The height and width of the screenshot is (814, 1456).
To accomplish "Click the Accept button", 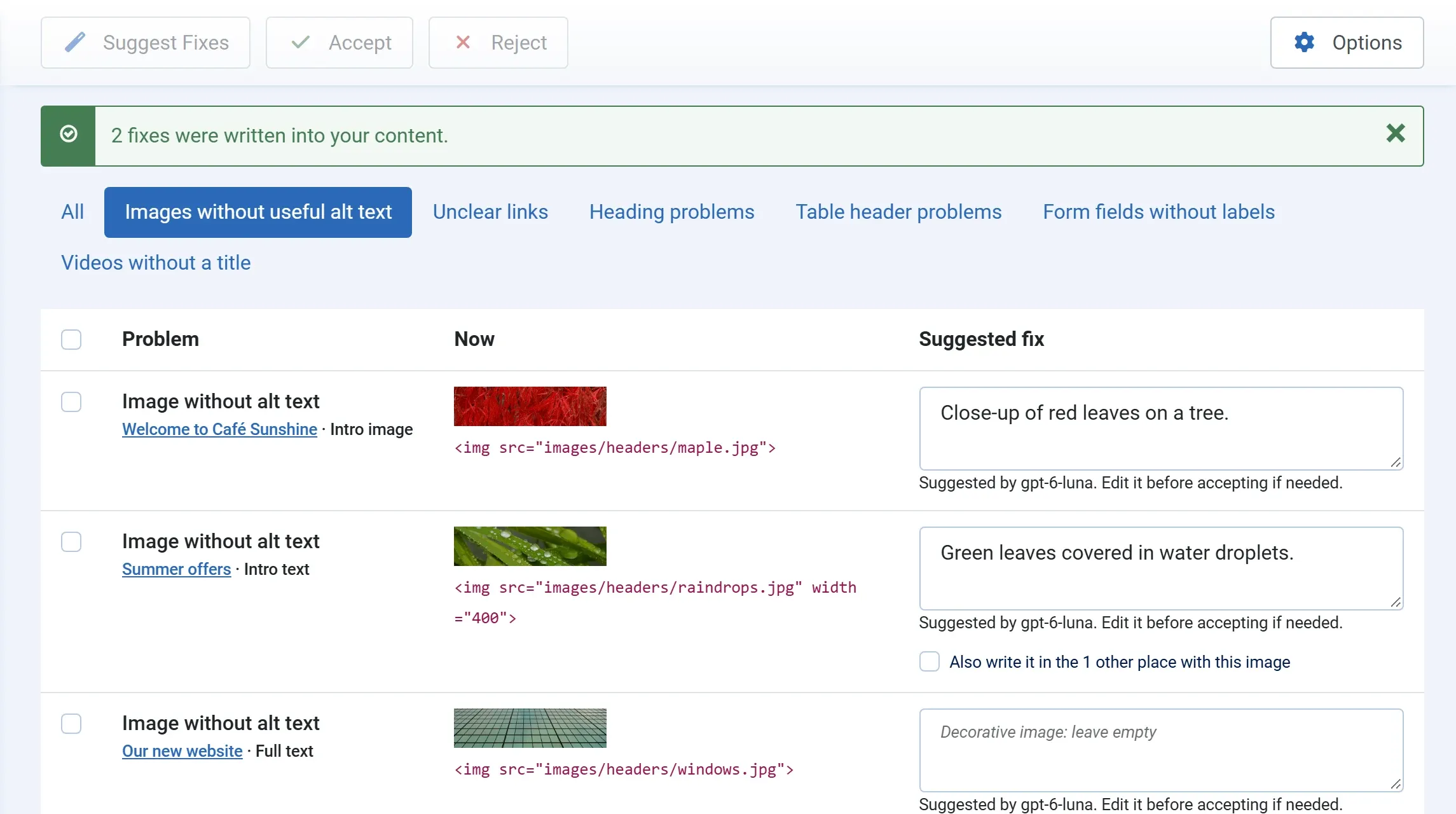I will click(340, 43).
